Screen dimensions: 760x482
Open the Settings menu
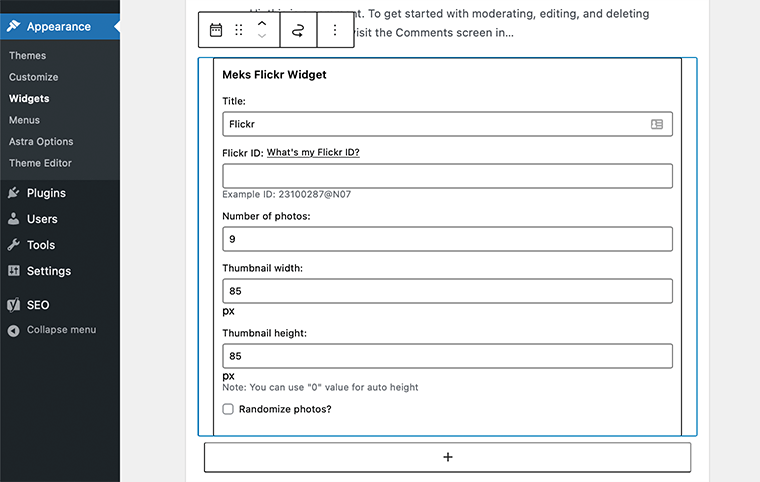click(x=48, y=271)
